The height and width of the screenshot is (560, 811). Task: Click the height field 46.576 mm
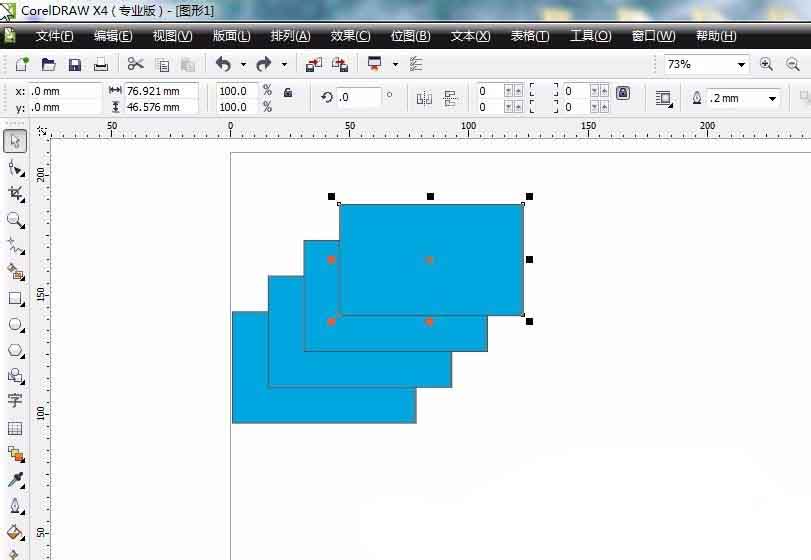click(161, 107)
